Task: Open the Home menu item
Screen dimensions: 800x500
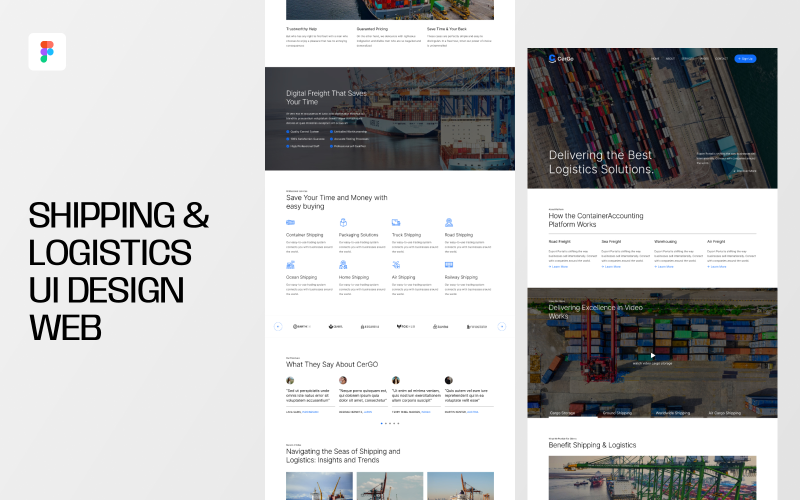Action: coord(655,59)
